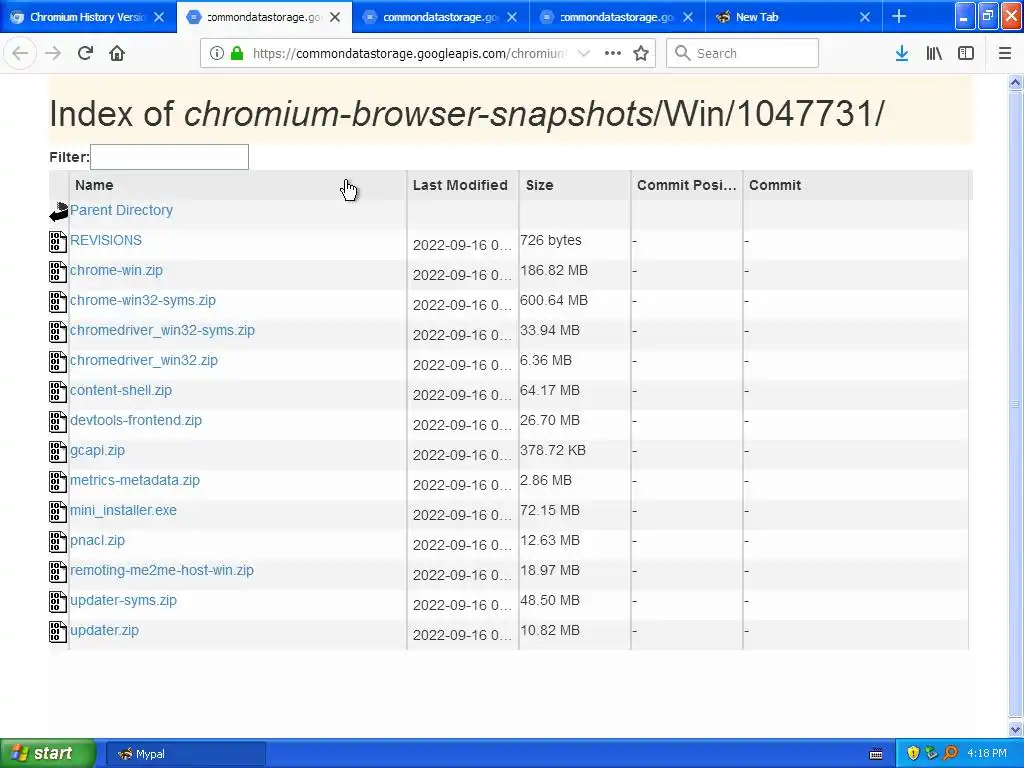Image resolution: width=1024 pixels, height=768 pixels.
Task: Select Mypal in the taskbar
Action: tap(185, 754)
